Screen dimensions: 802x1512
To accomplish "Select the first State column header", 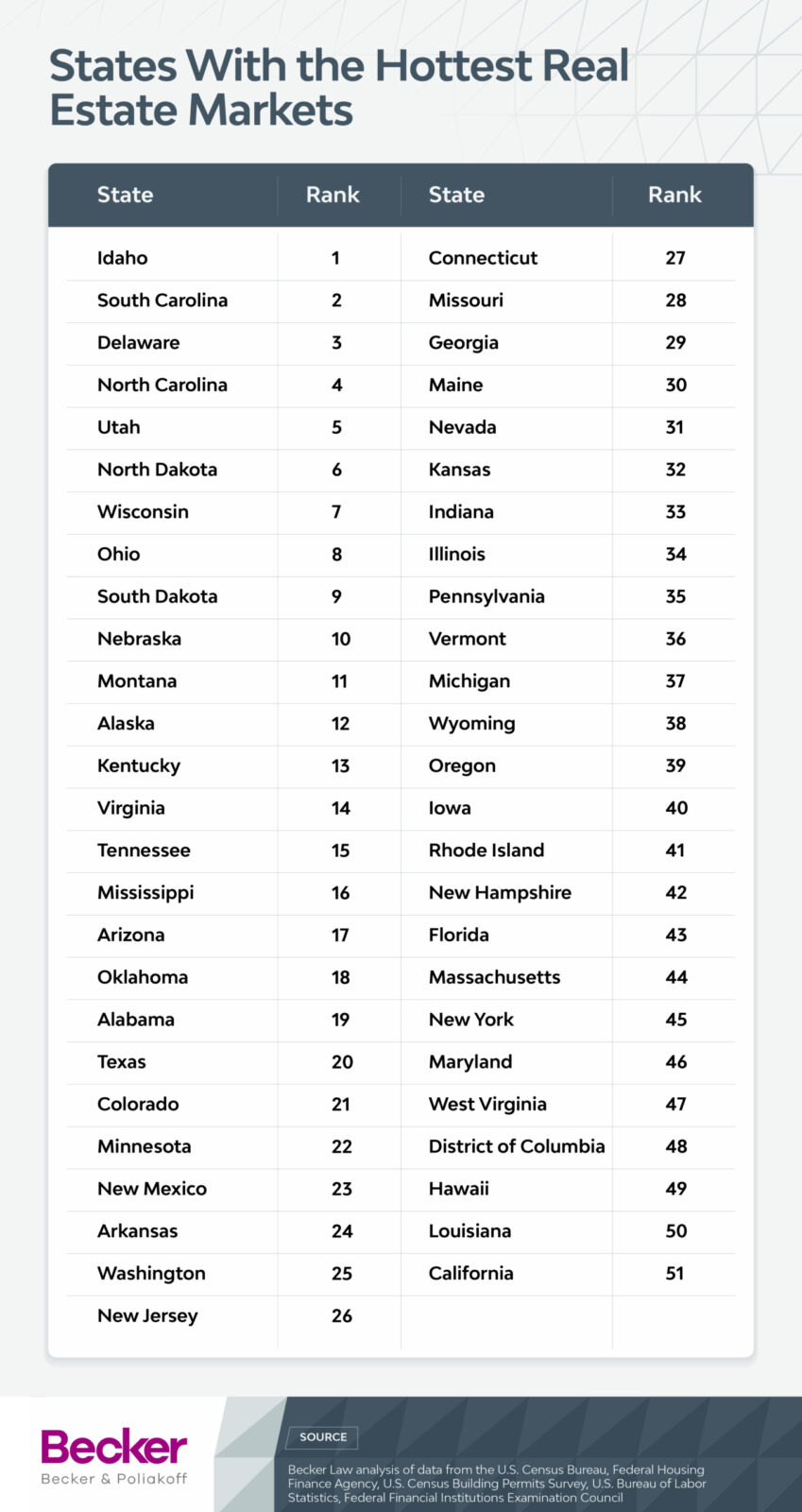I will (x=125, y=195).
